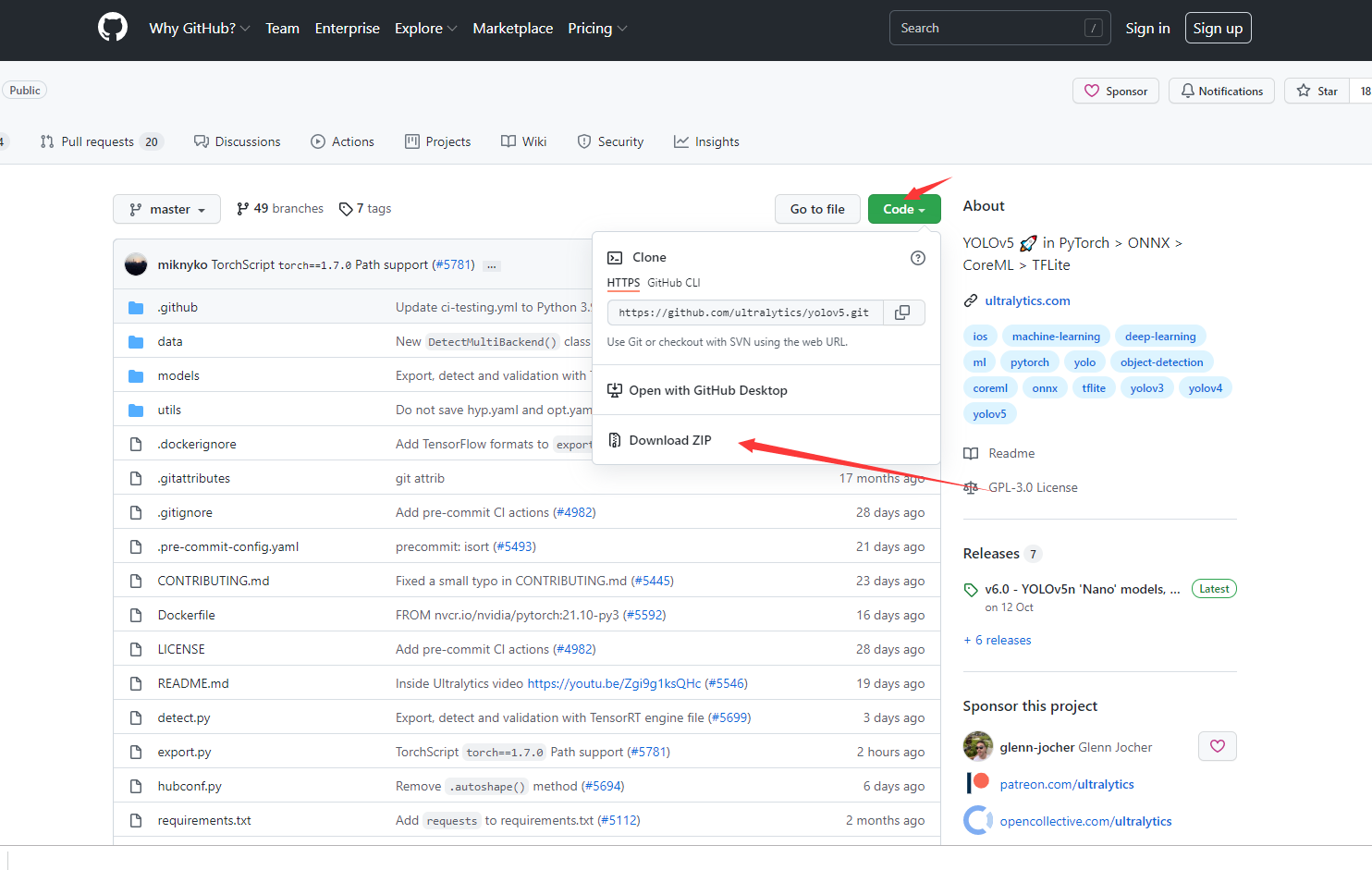Open the #5781 pull request link in the commit bar
Screen dimensions: 1372x870
point(453,265)
